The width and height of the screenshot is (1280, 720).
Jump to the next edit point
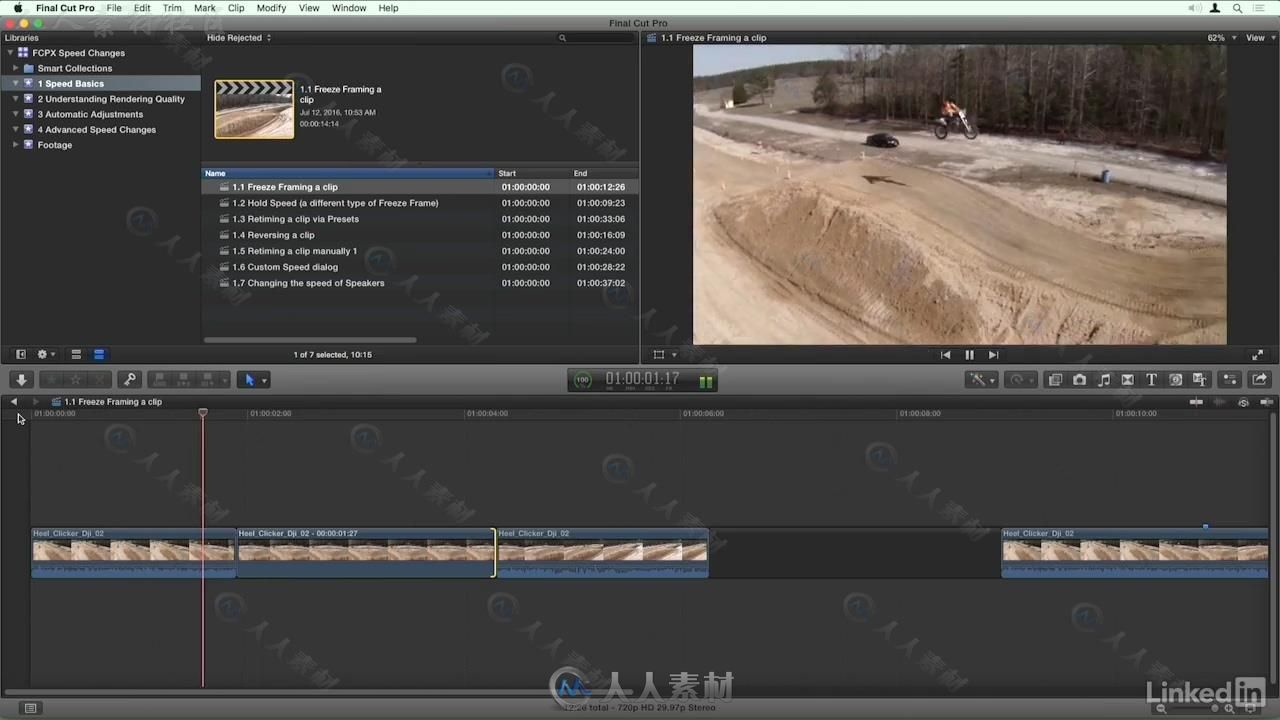click(x=993, y=355)
